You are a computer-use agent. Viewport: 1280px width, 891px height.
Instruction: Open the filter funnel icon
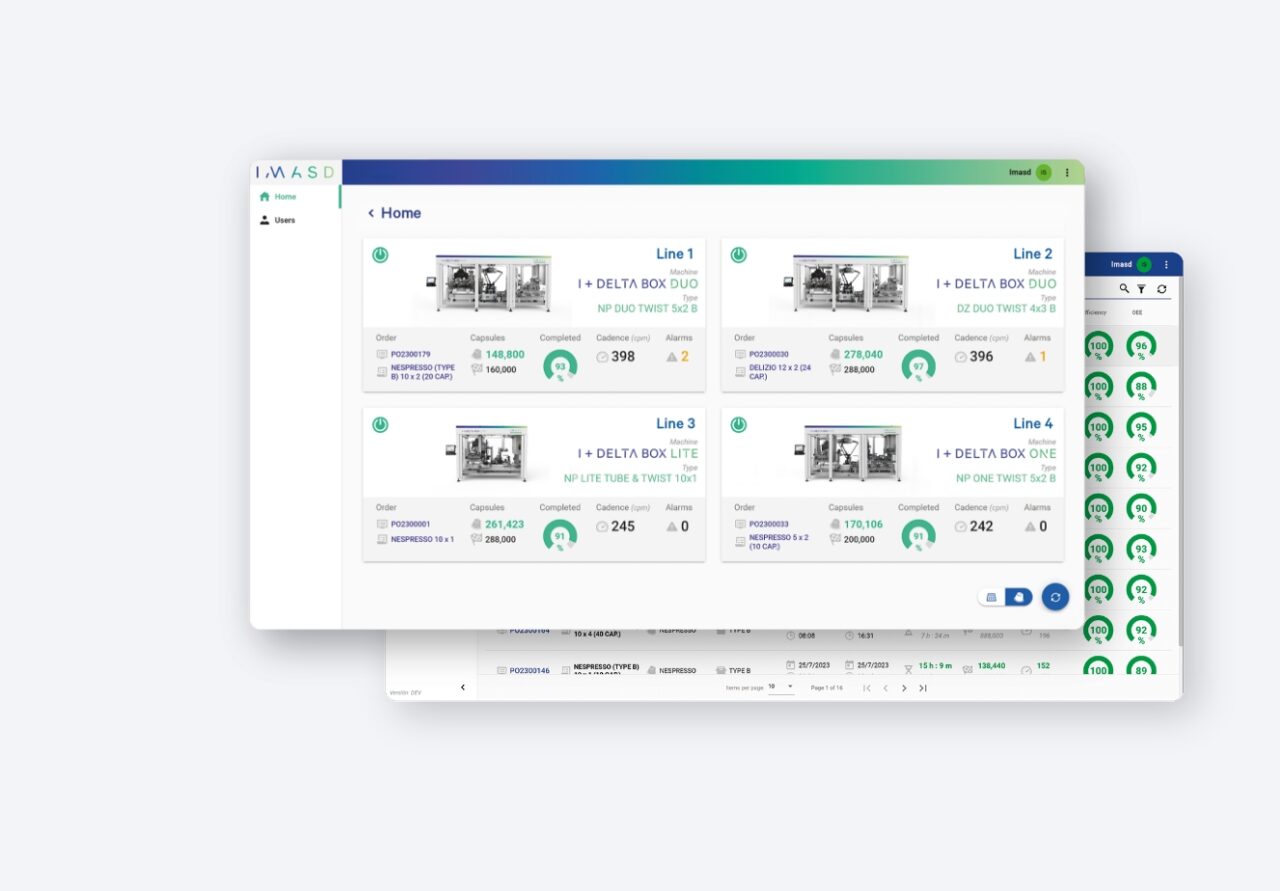tap(1141, 289)
